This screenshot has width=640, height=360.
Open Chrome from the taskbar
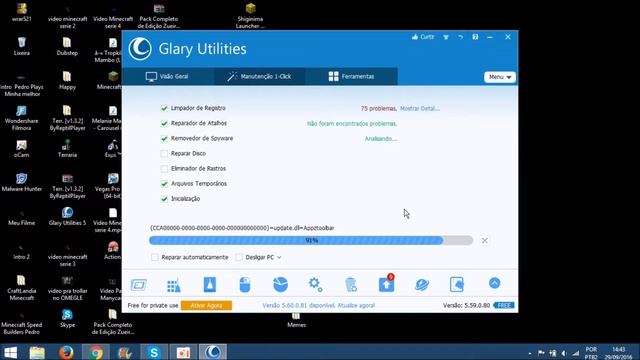point(96,352)
